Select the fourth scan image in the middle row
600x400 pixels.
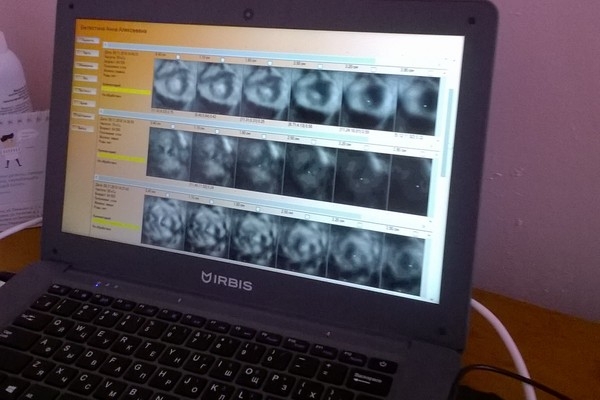310,167
